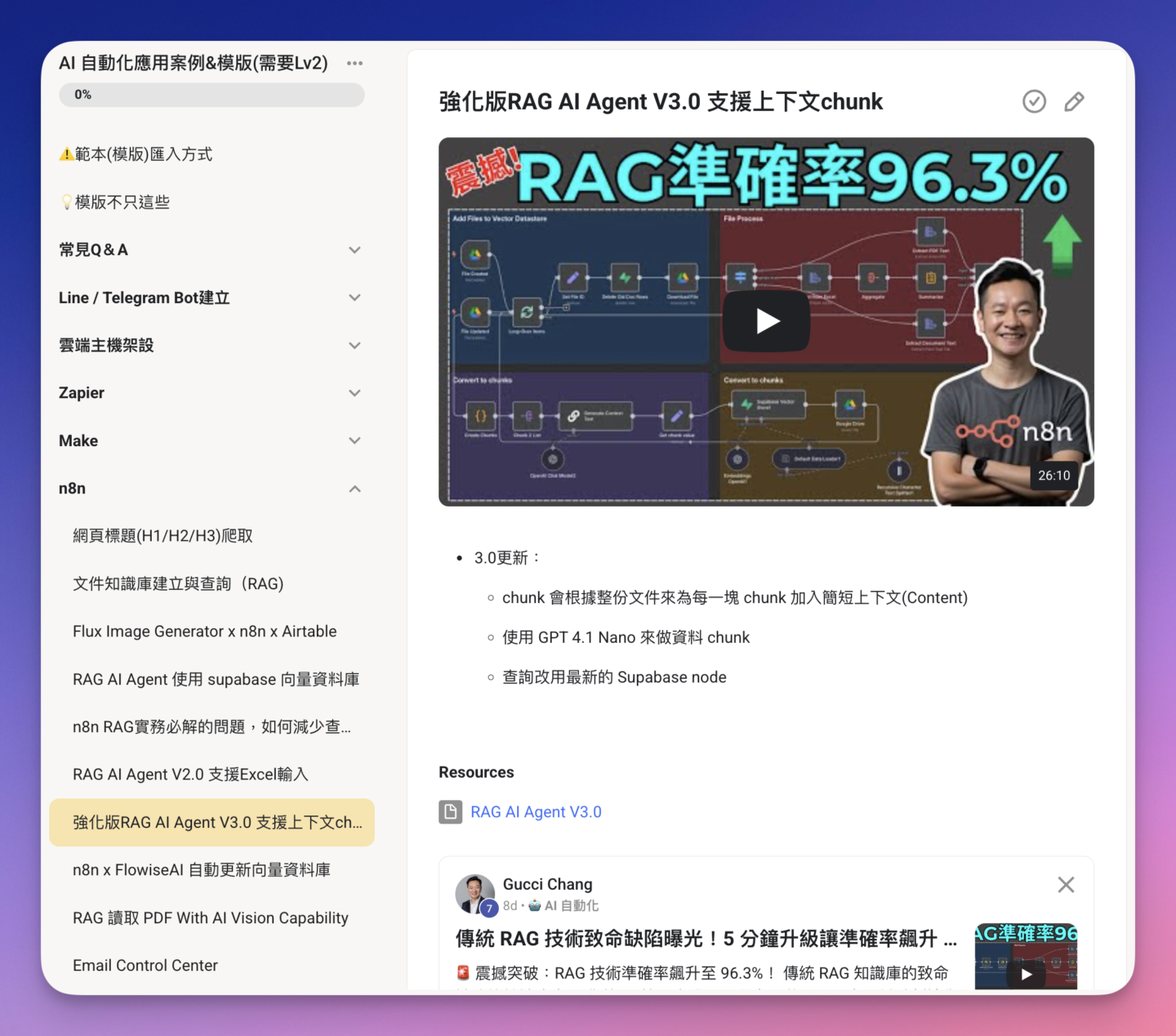Image resolution: width=1176 pixels, height=1036 pixels.
Task: Select highlighted 強化版RAG AI Agent V3.0 lesson
Action: pyautogui.click(x=212, y=822)
